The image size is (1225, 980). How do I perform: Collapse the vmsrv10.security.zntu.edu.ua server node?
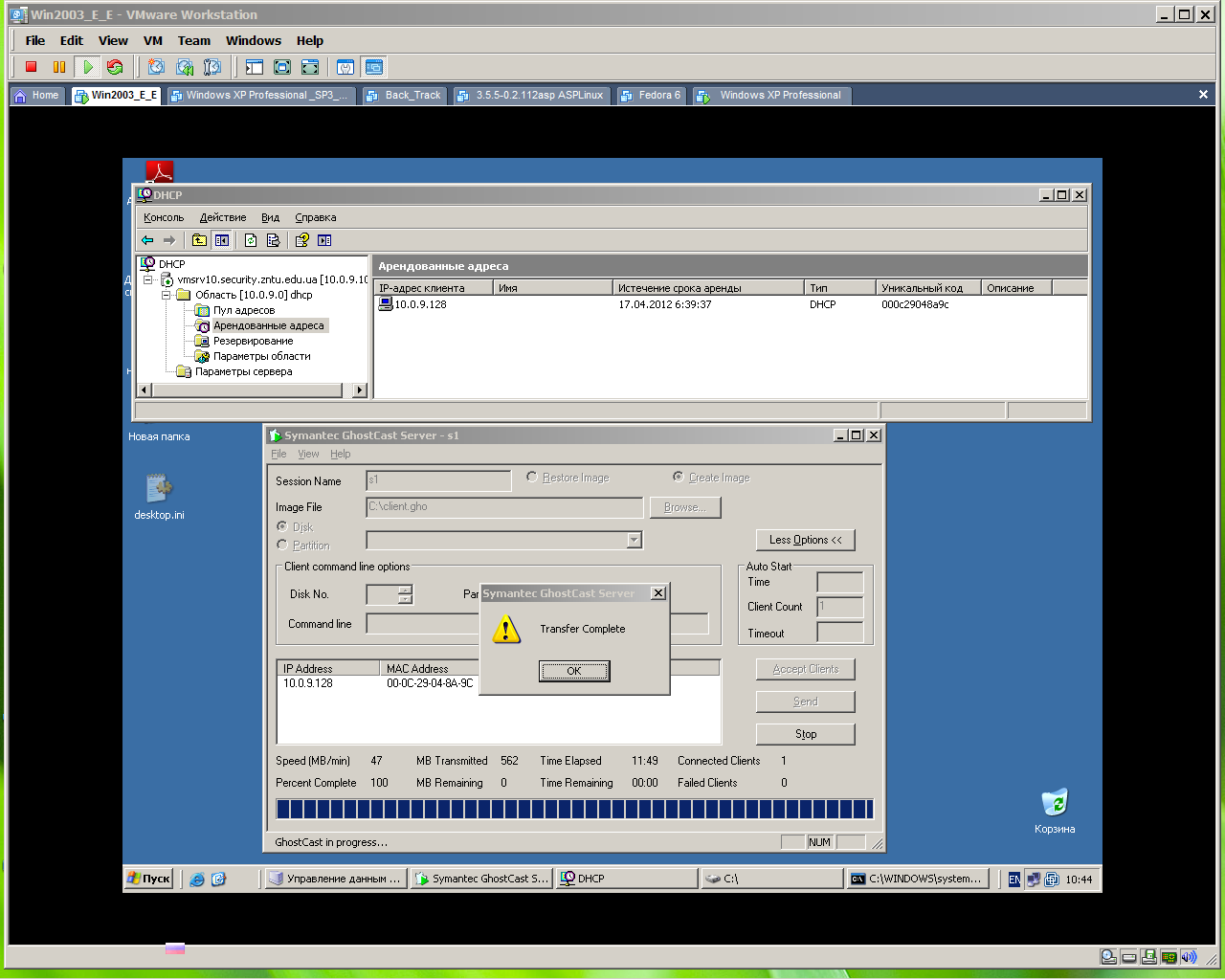point(148,280)
